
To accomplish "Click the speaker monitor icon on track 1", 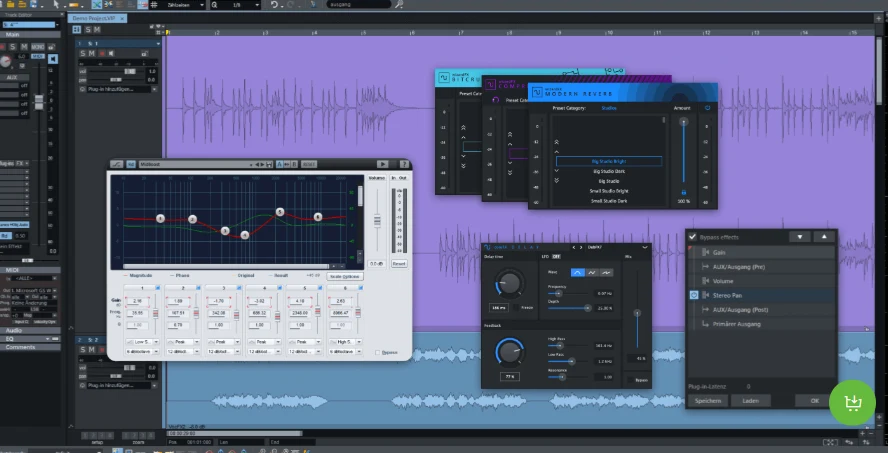I will [112, 54].
